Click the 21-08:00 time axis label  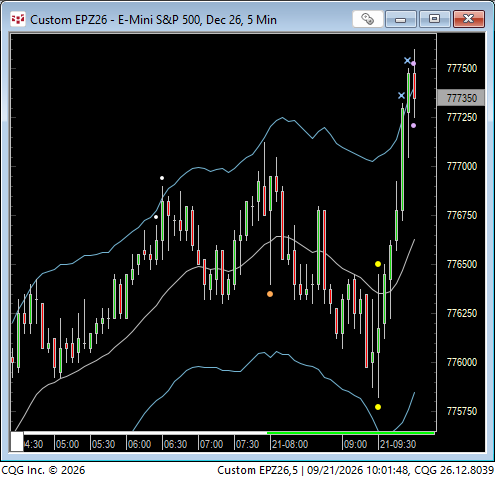[290, 444]
